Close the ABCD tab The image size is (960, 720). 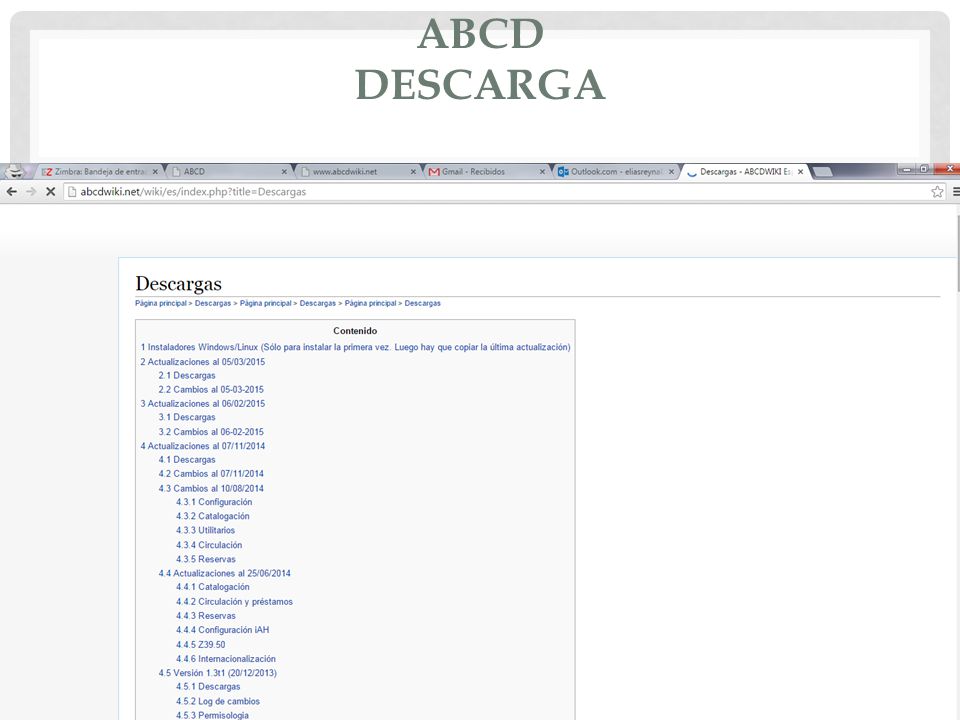click(x=284, y=172)
